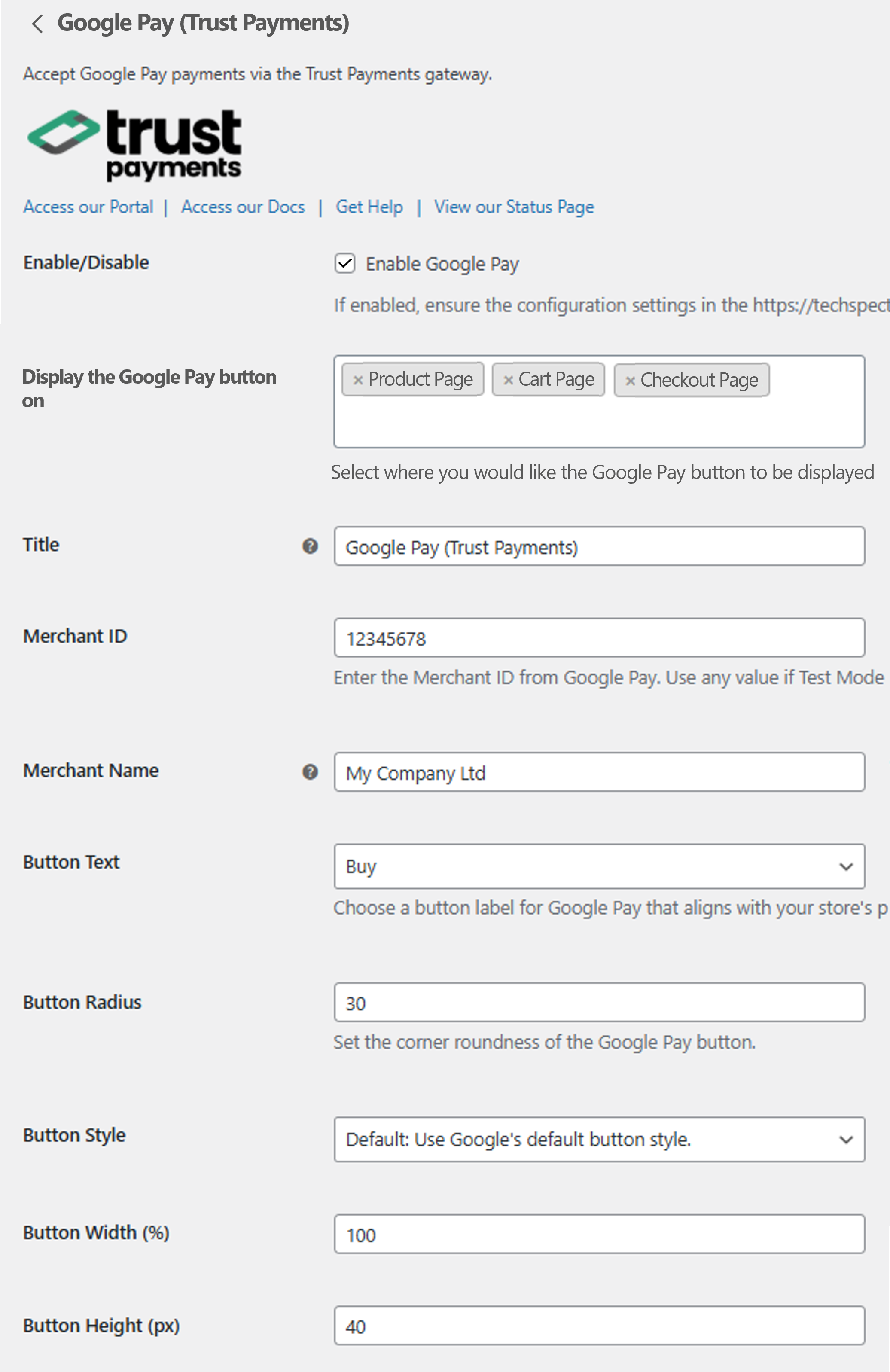Click 'Enter the Merchant ID from Google Pay' hint
This screenshot has width=890, height=1372.
(609, 677)
